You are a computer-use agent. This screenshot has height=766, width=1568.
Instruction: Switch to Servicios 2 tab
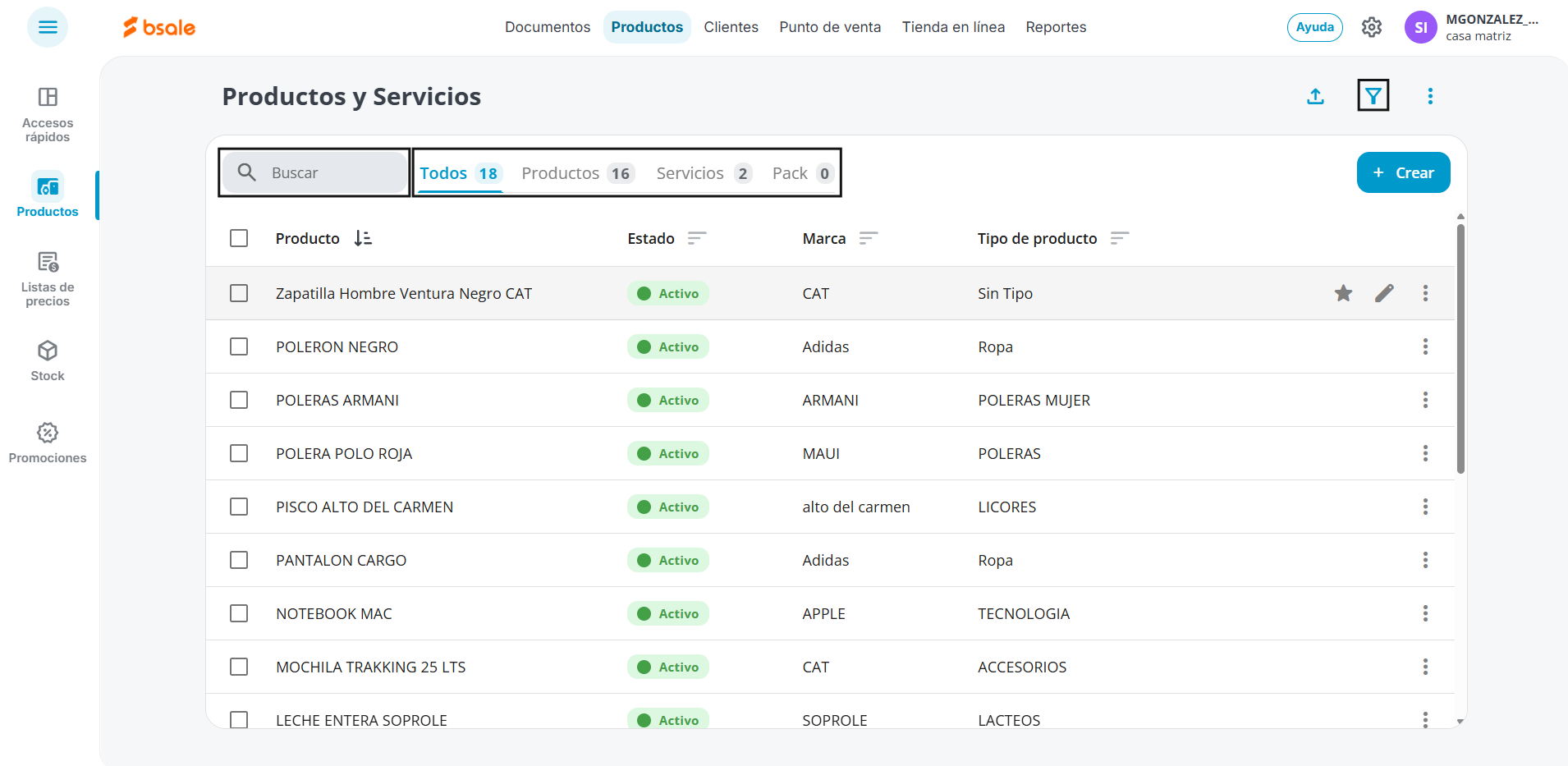(704, 173)
